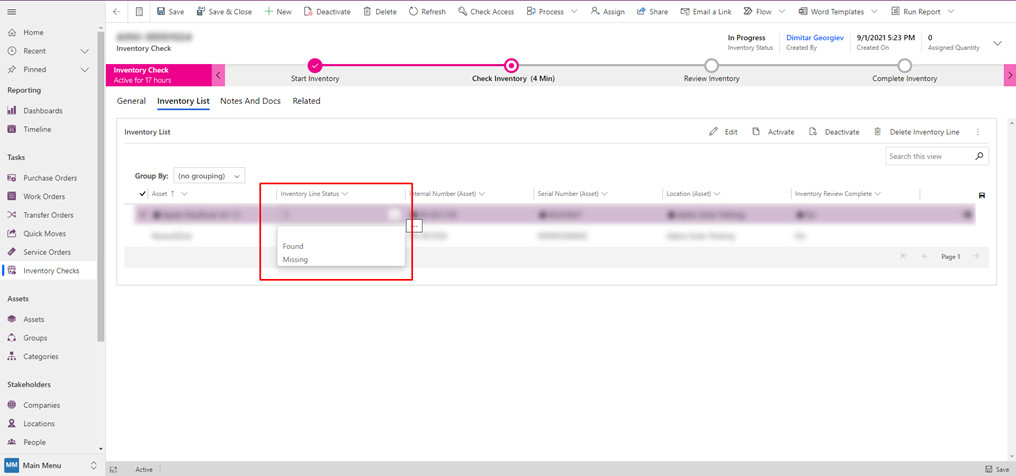Click the back arrow in command bar
The height and width of the screenshot is (476, 1016).
[117, 12]
